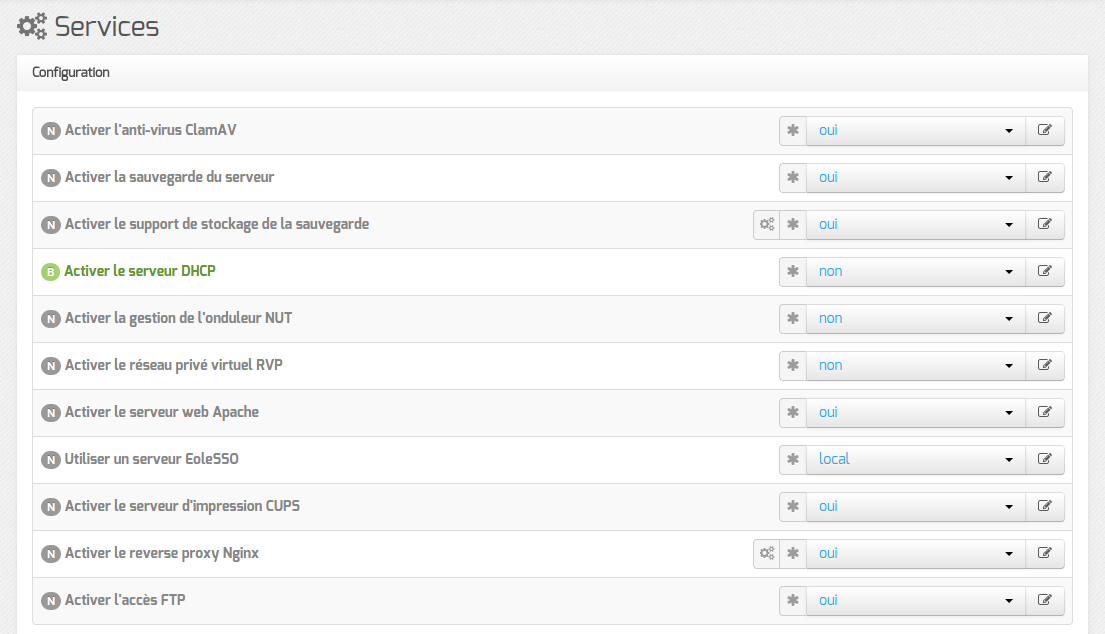Click label Activer le reverse proxy Nginx
Viewport: 1105px width, 634px height.
161,553
